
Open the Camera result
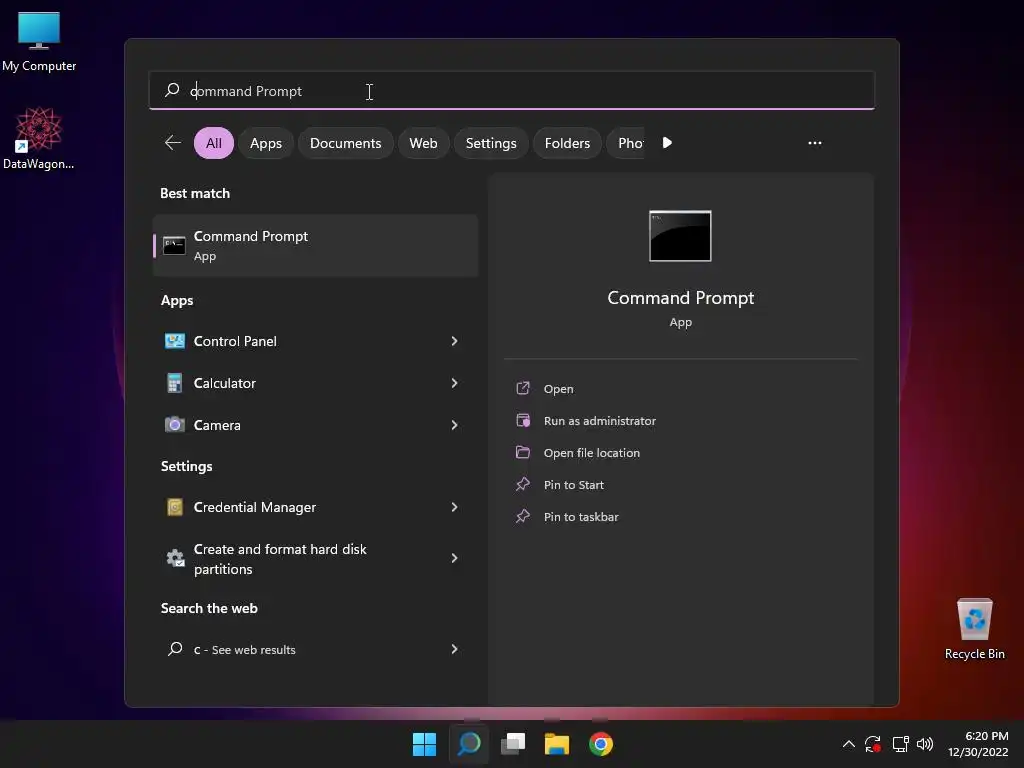tap(315, 424)
